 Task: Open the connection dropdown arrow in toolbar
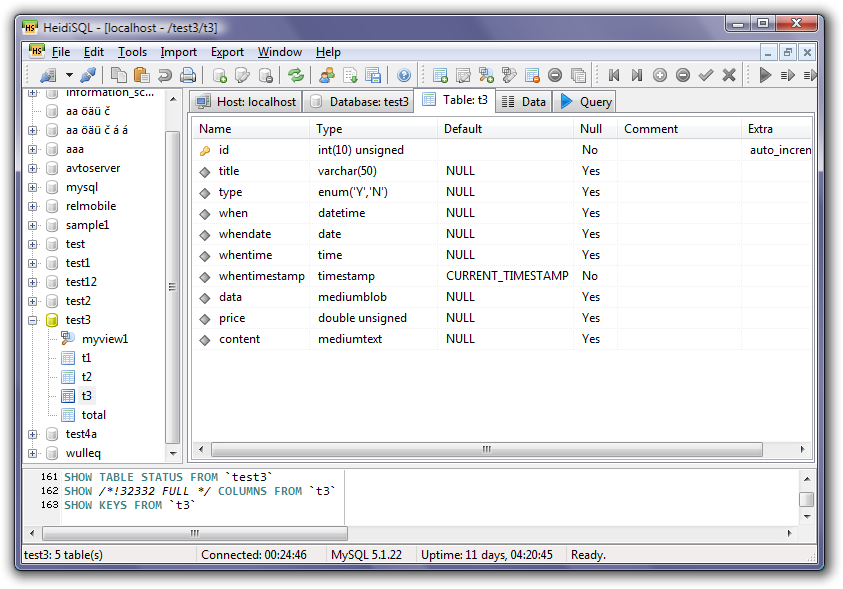[69, 75]
